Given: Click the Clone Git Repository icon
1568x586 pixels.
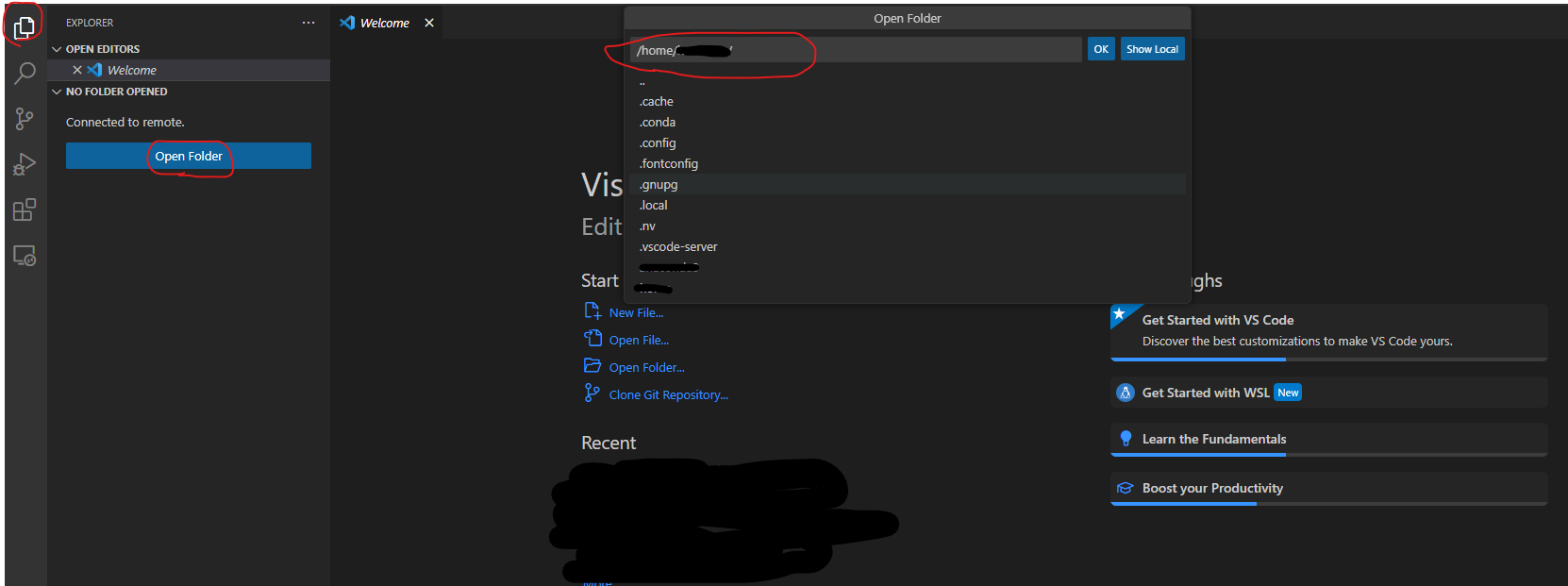Looking at the screenshot, I should tap(592, 393).
